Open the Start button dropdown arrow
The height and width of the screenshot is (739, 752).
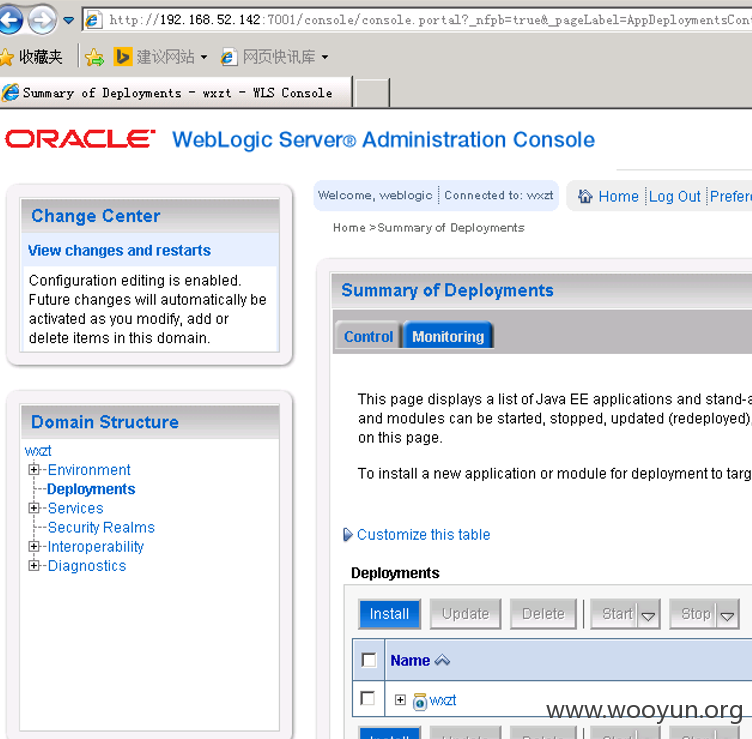(x=648, y=614)
